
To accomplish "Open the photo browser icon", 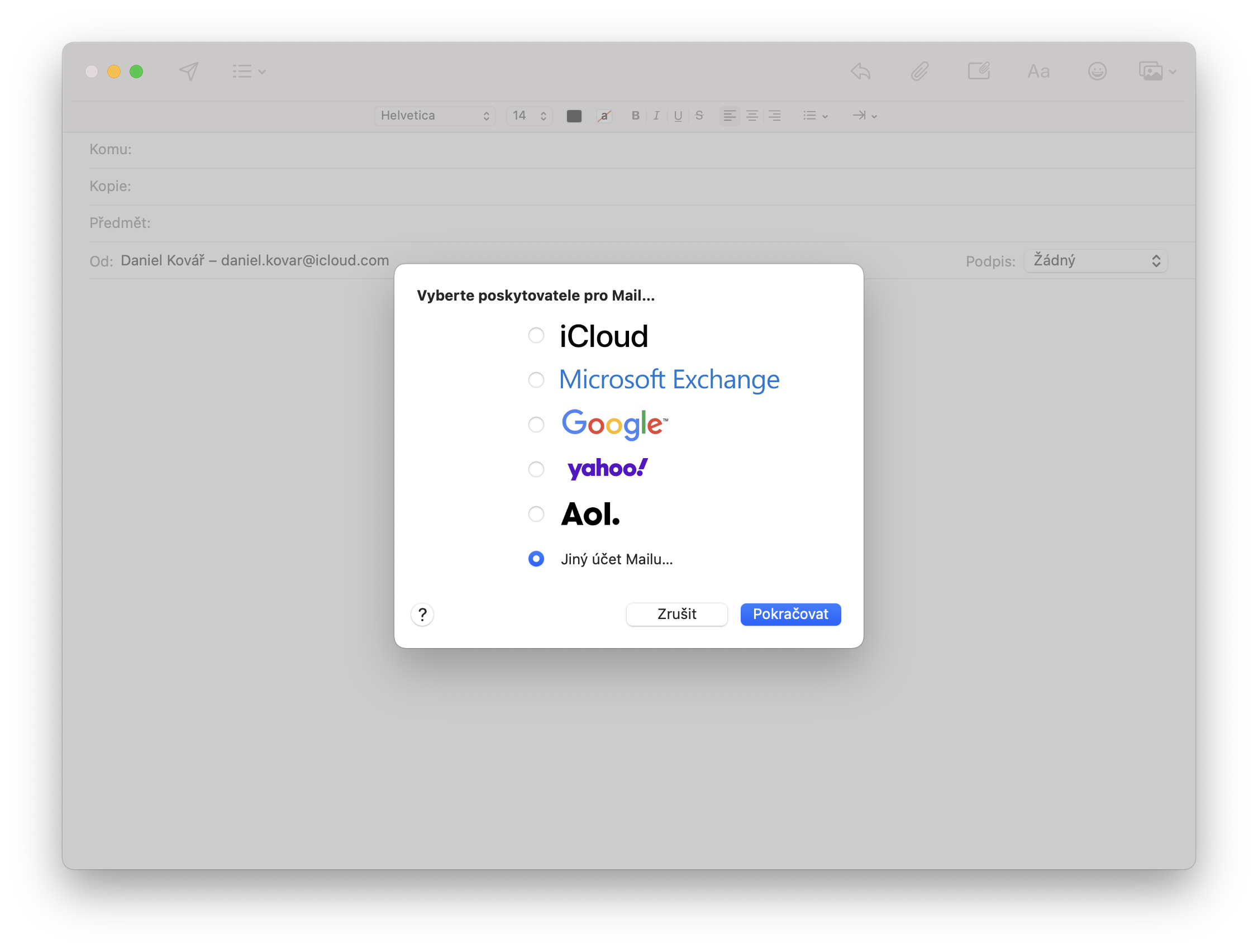I will [x=1151, y=71].
